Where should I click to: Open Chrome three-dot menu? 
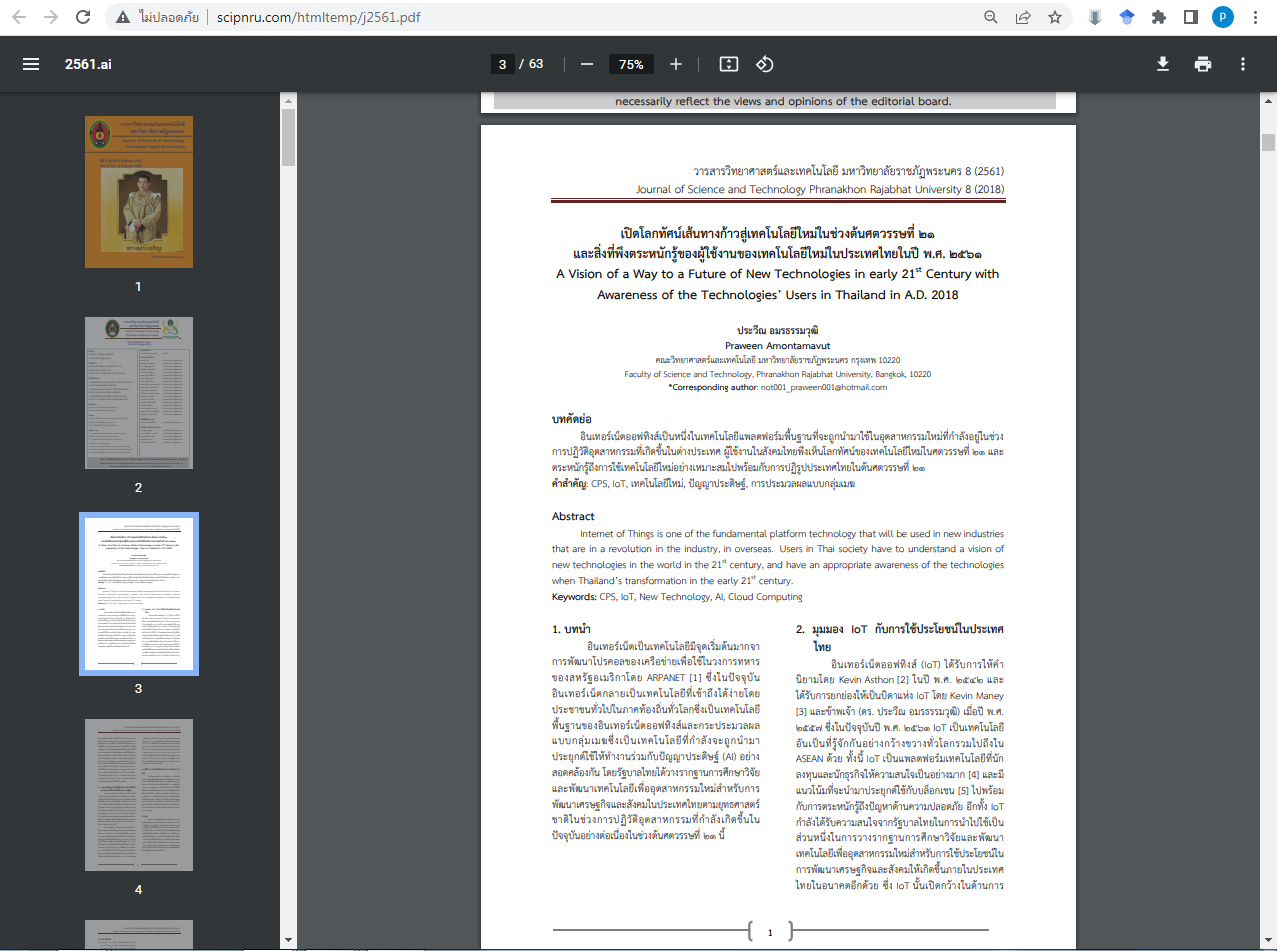[1254, 17]
